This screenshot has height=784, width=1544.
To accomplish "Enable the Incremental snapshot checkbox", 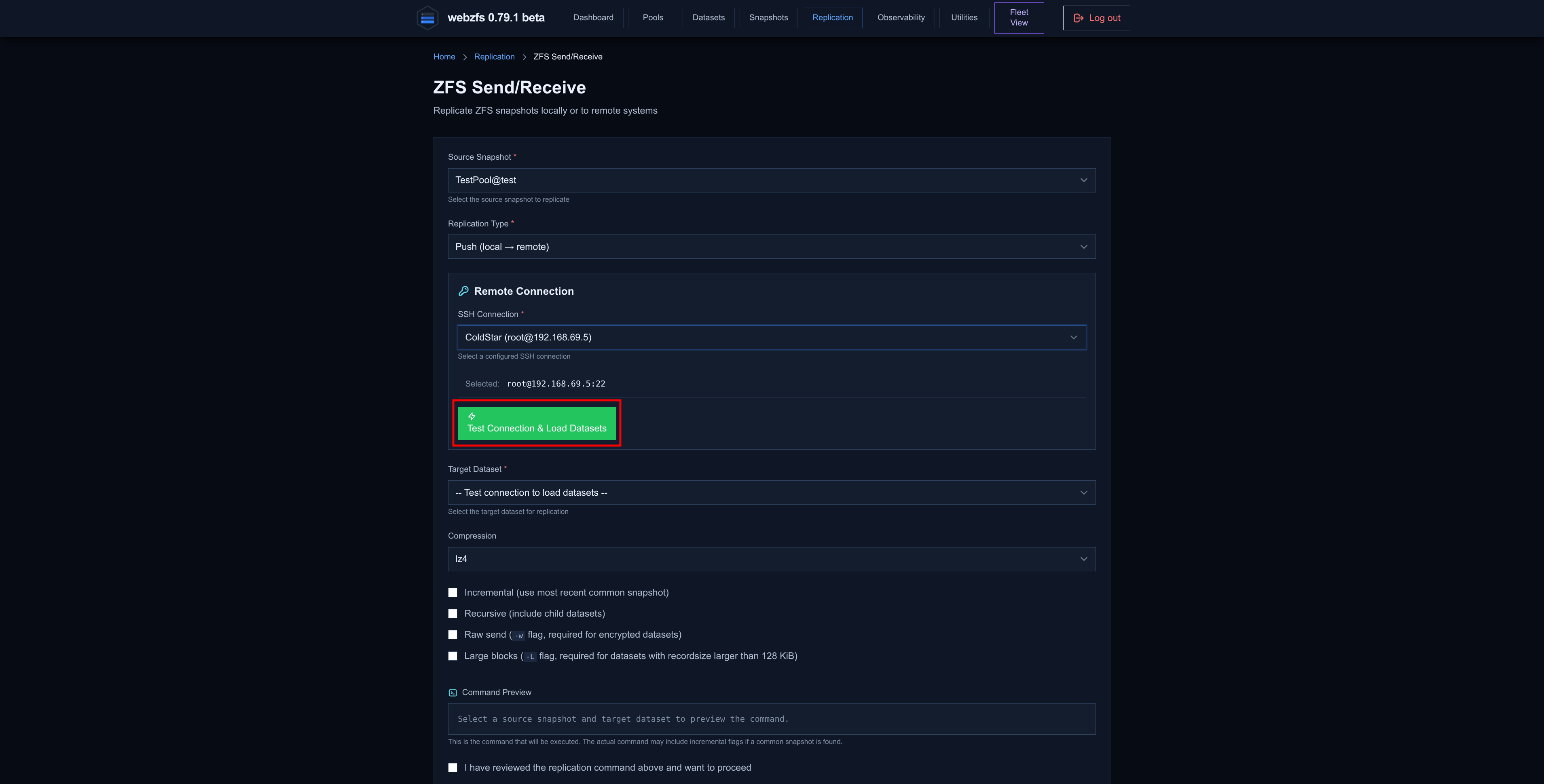I will tap(453, 593).
